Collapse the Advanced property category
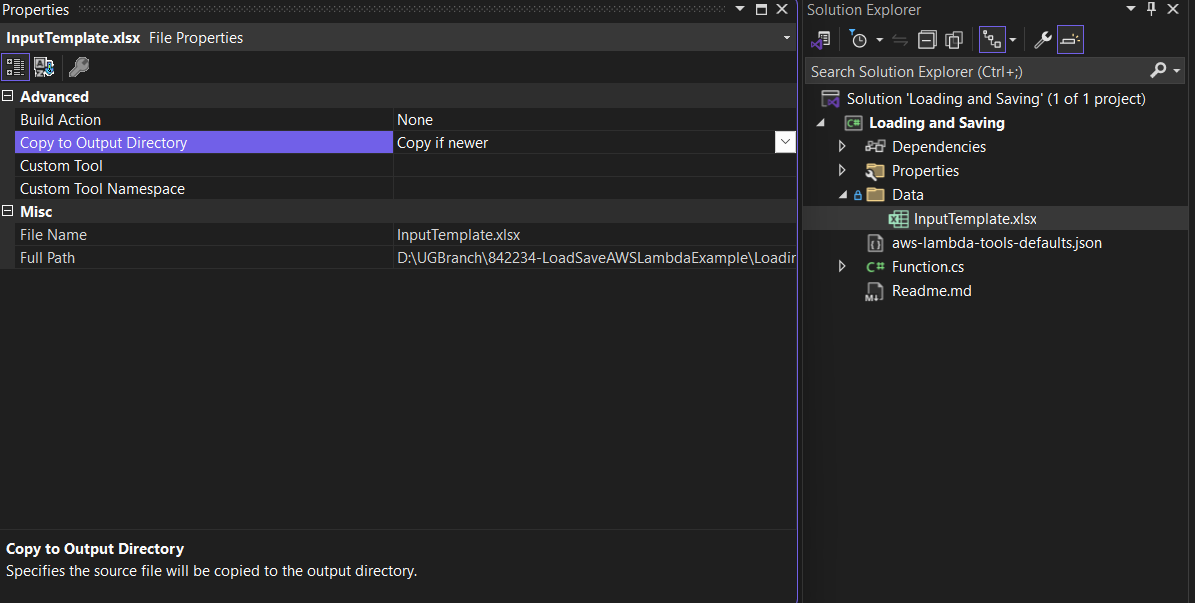This screenshot has height=603, width=1195. point(8,96)
